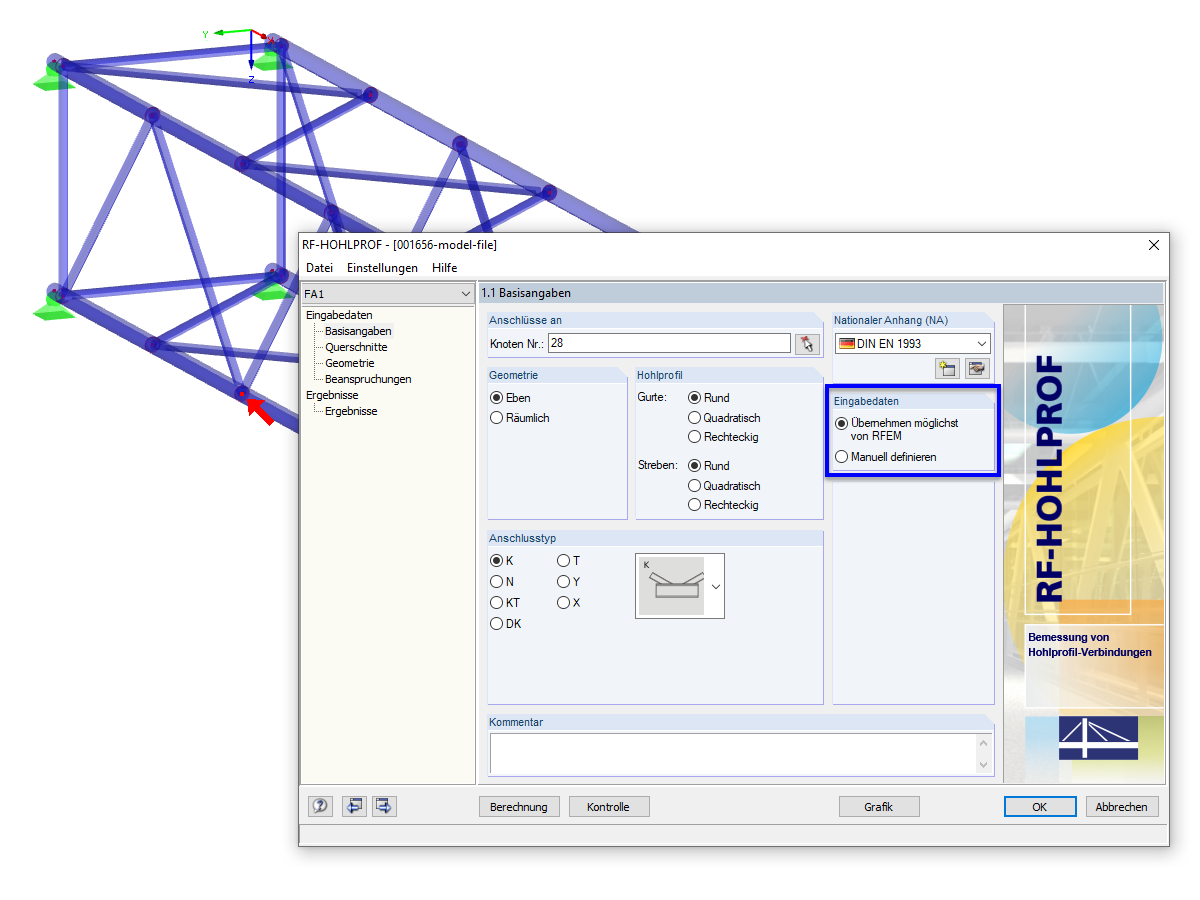The image size is (1200, 900).
Task: Go to next table arrow icon
Action: (x=385, y=806)
